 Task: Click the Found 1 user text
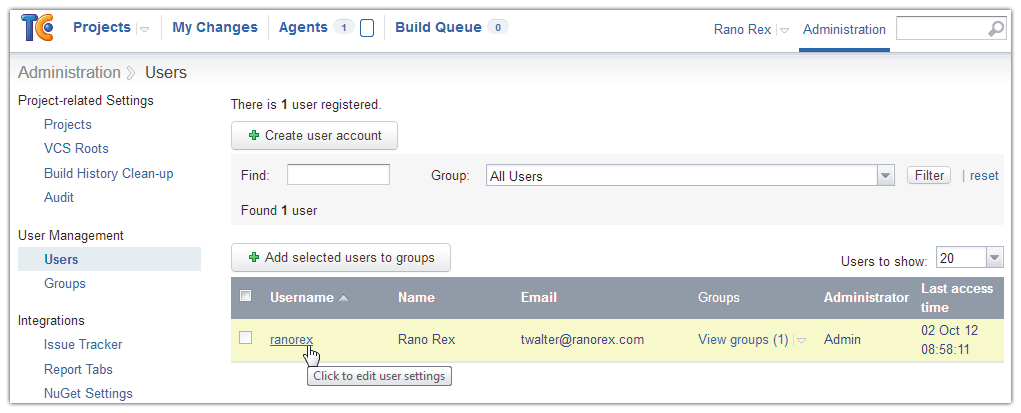(x=279, y=210)
